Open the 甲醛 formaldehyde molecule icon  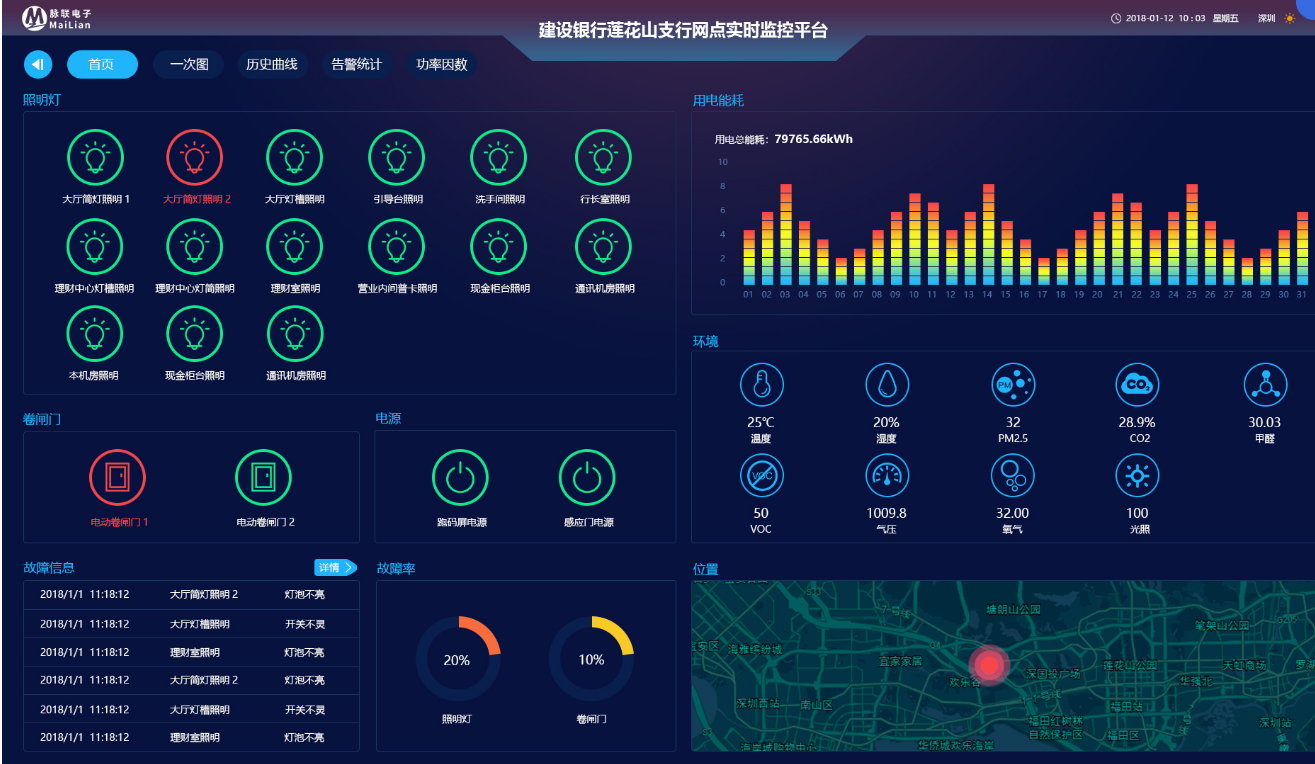pyautogui.click(x=1264, y=385)
